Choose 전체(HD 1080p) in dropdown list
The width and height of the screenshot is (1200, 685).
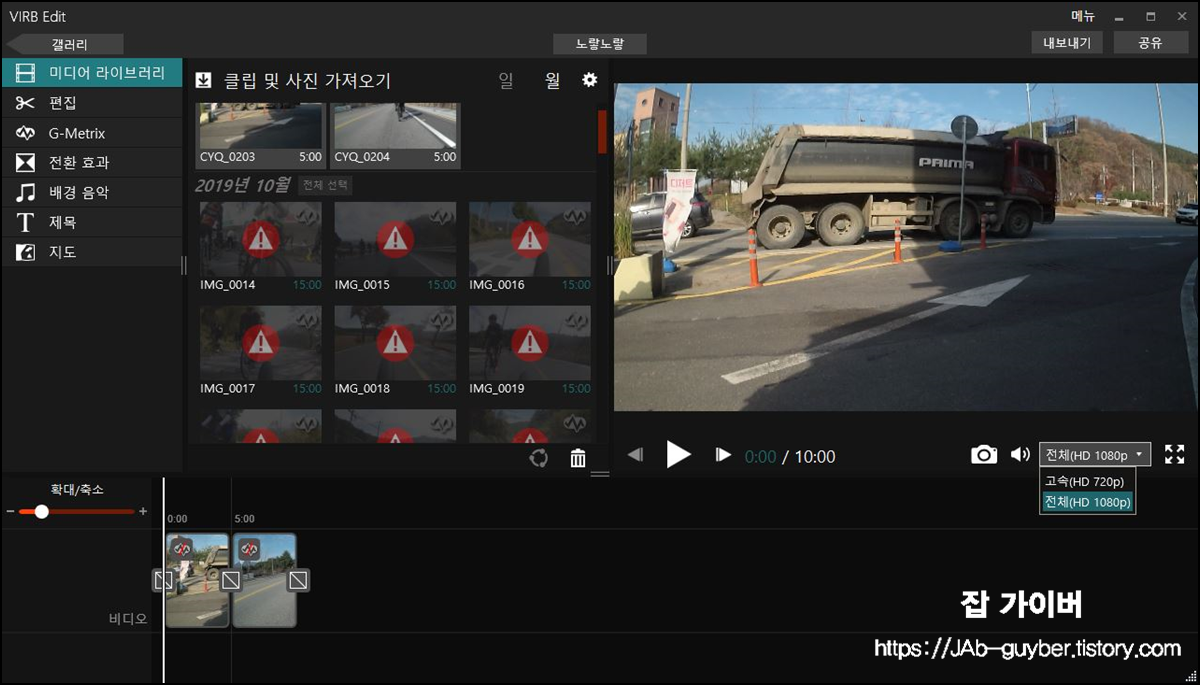(x=1087, y=502)
